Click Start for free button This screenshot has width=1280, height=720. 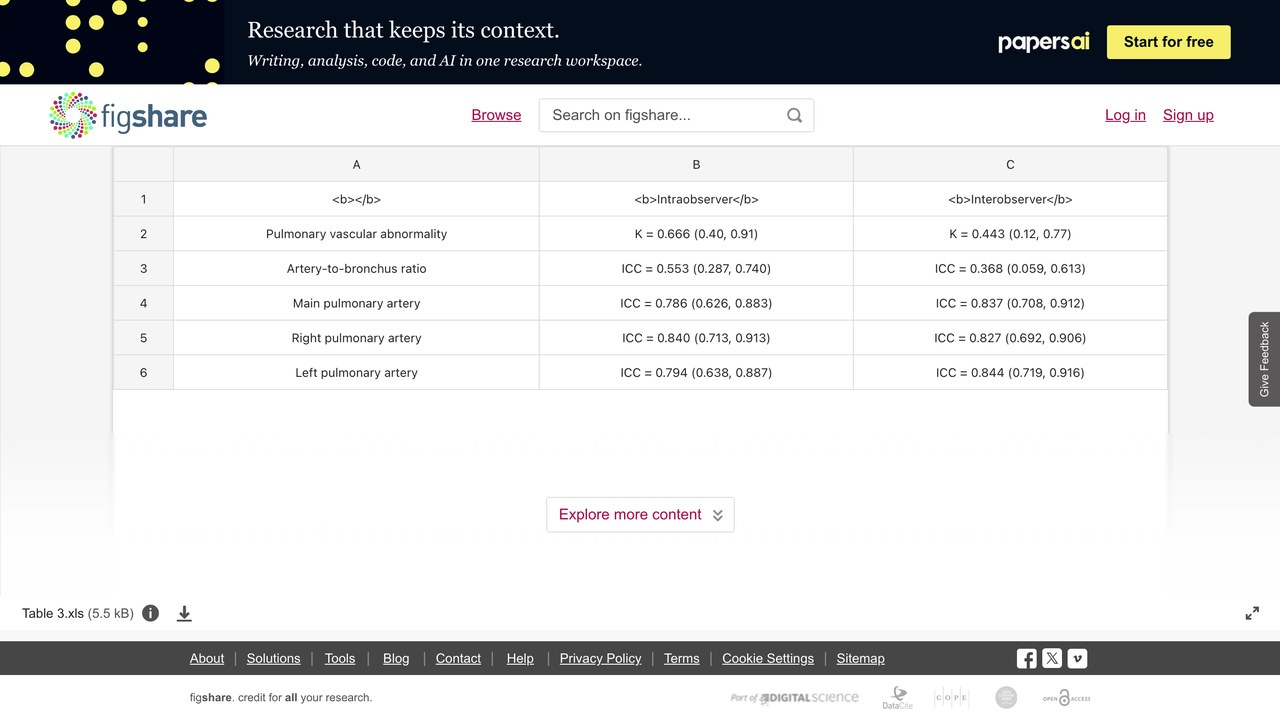1169,42
